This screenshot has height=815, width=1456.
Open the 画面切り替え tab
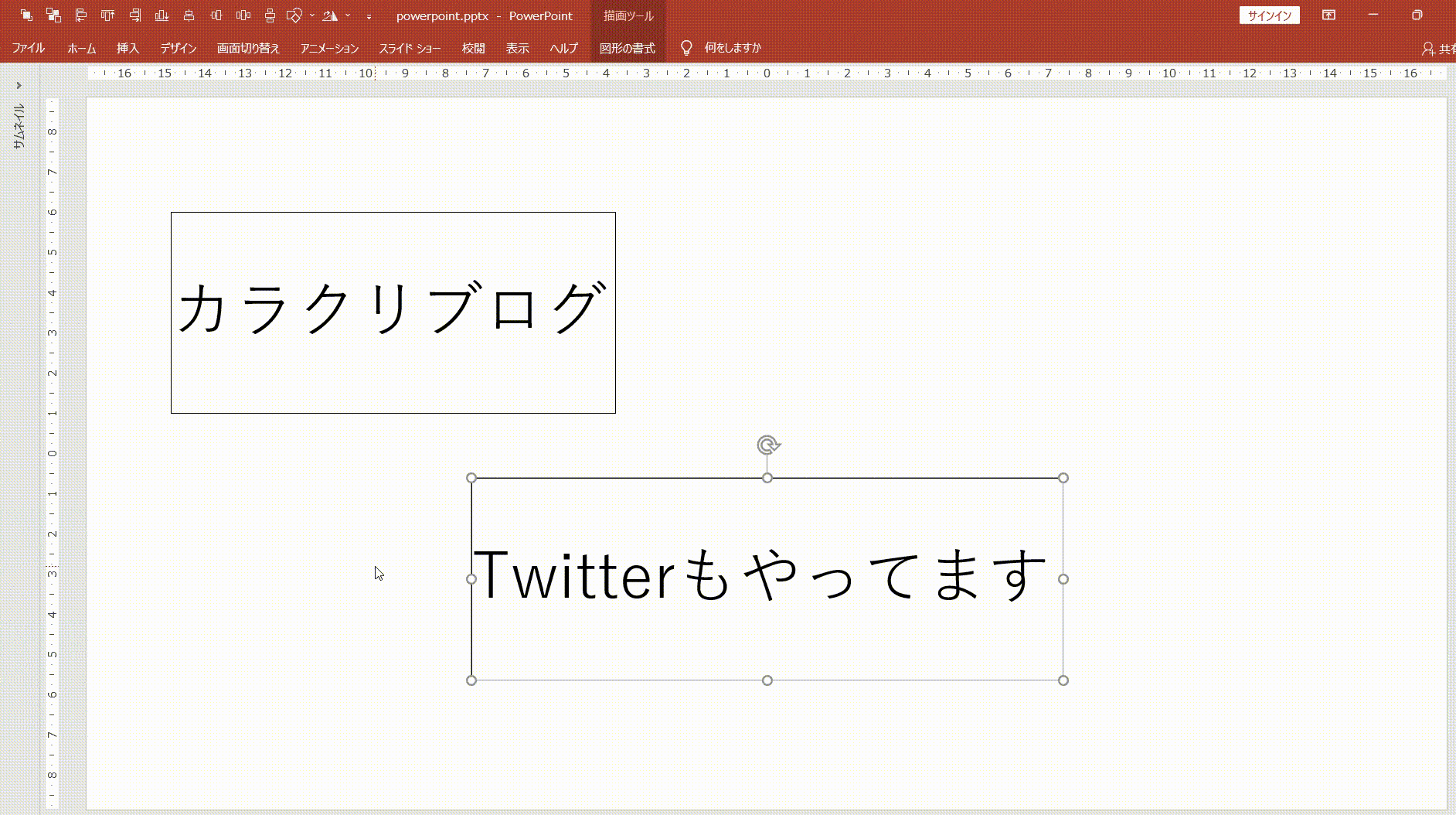248,48
